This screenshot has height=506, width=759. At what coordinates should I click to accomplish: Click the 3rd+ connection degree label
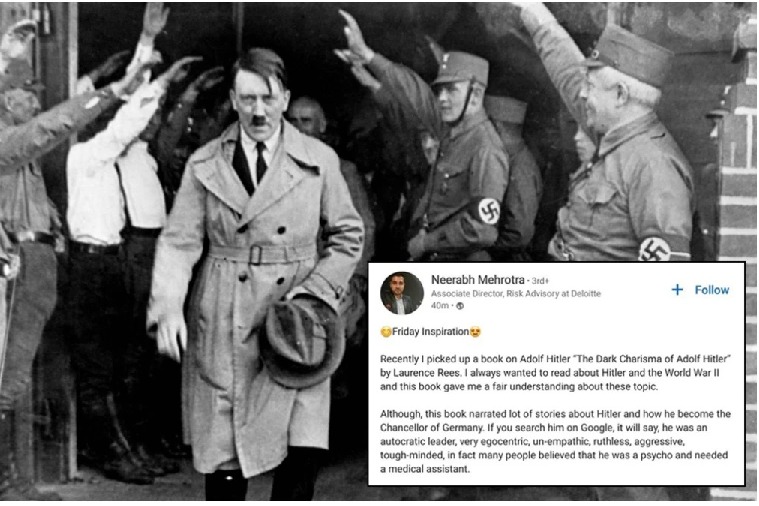(540, 281)
